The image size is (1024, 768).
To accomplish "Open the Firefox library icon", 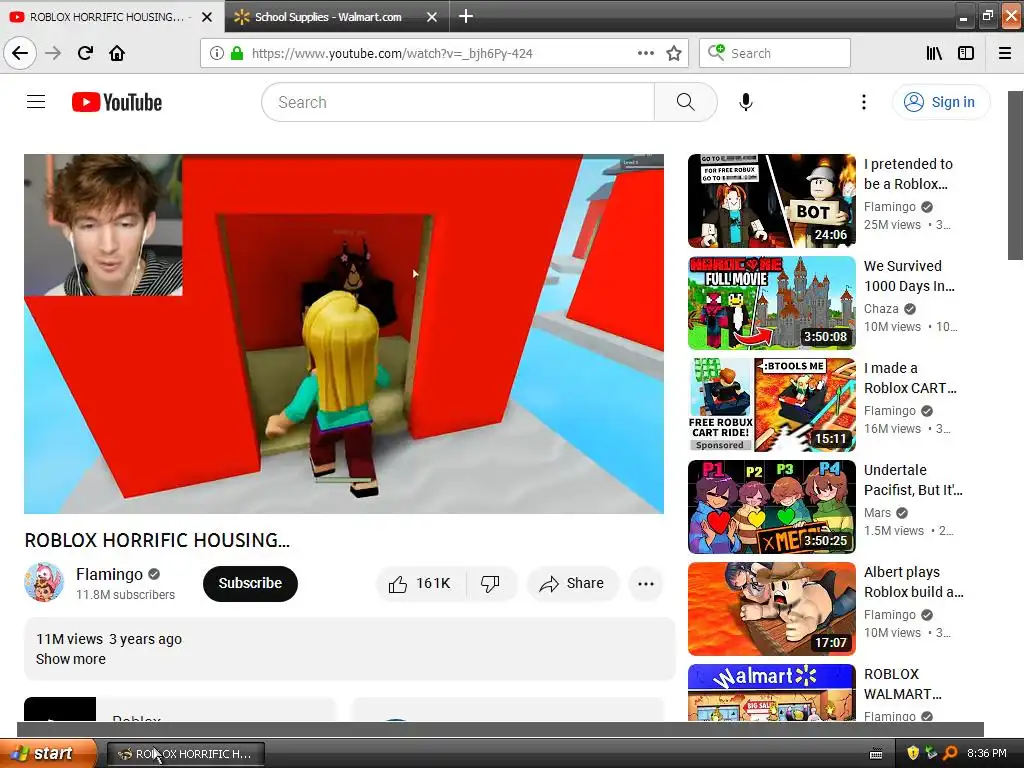I will coord(934,53).
